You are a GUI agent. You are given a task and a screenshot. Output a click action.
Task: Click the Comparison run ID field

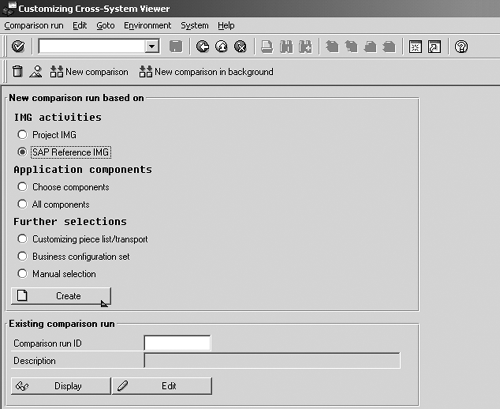click(177, 343)
